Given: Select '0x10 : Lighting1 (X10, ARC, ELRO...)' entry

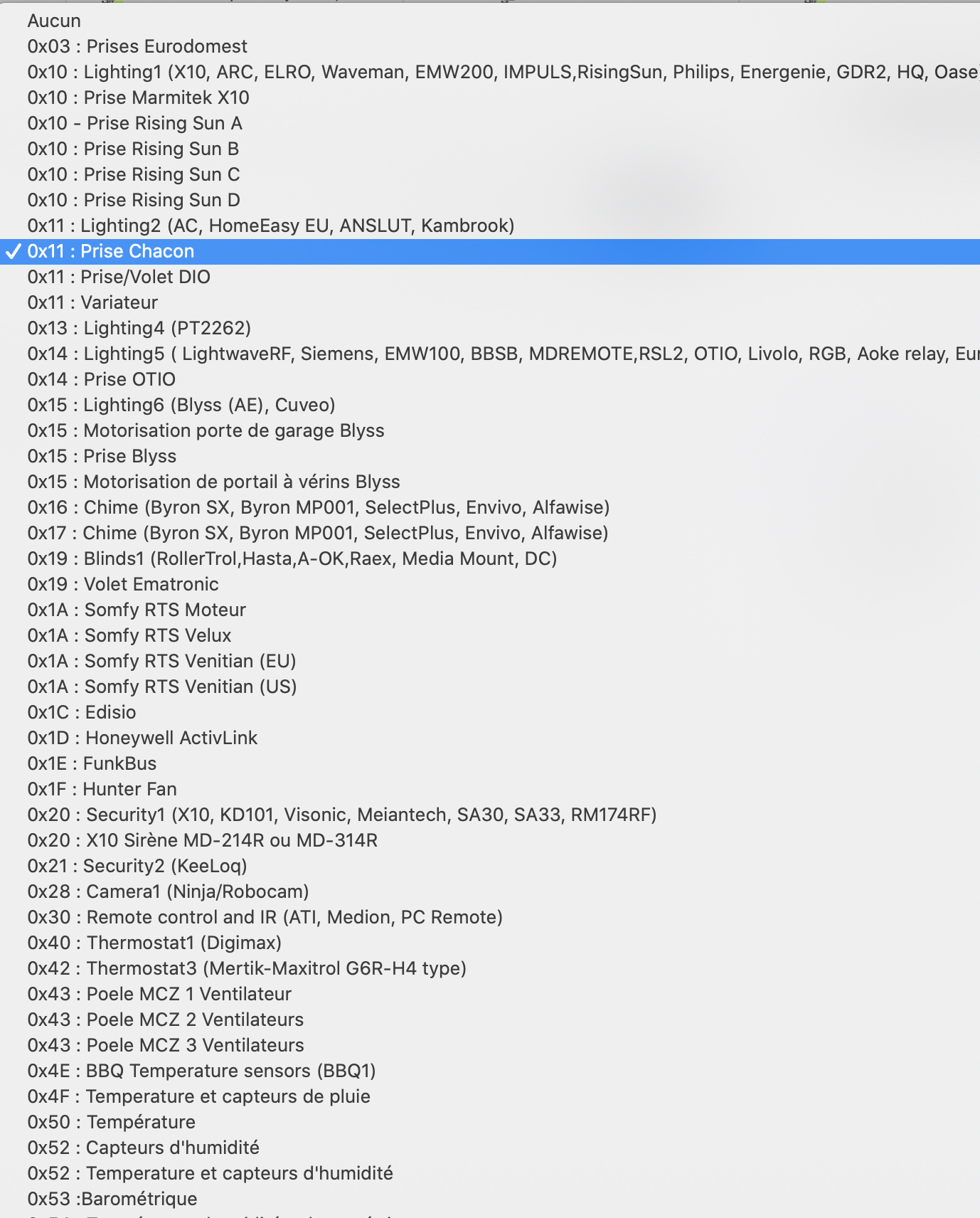Looking at the screenshot, I should pos(490,72).
